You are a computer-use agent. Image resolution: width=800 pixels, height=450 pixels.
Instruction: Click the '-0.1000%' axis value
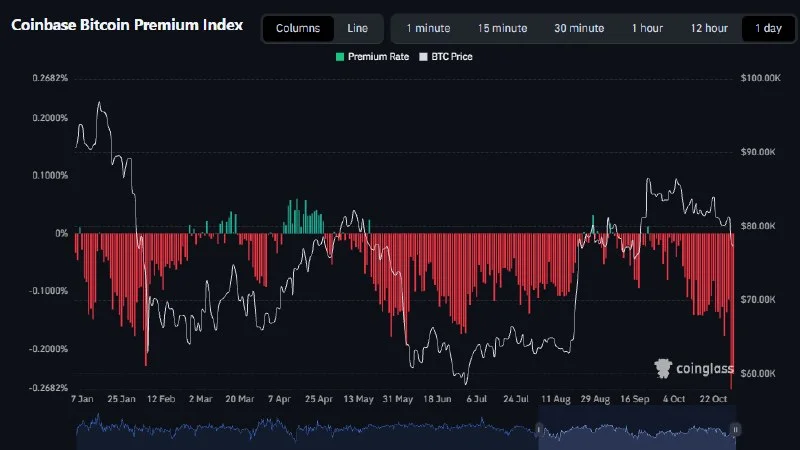(48, 291)
